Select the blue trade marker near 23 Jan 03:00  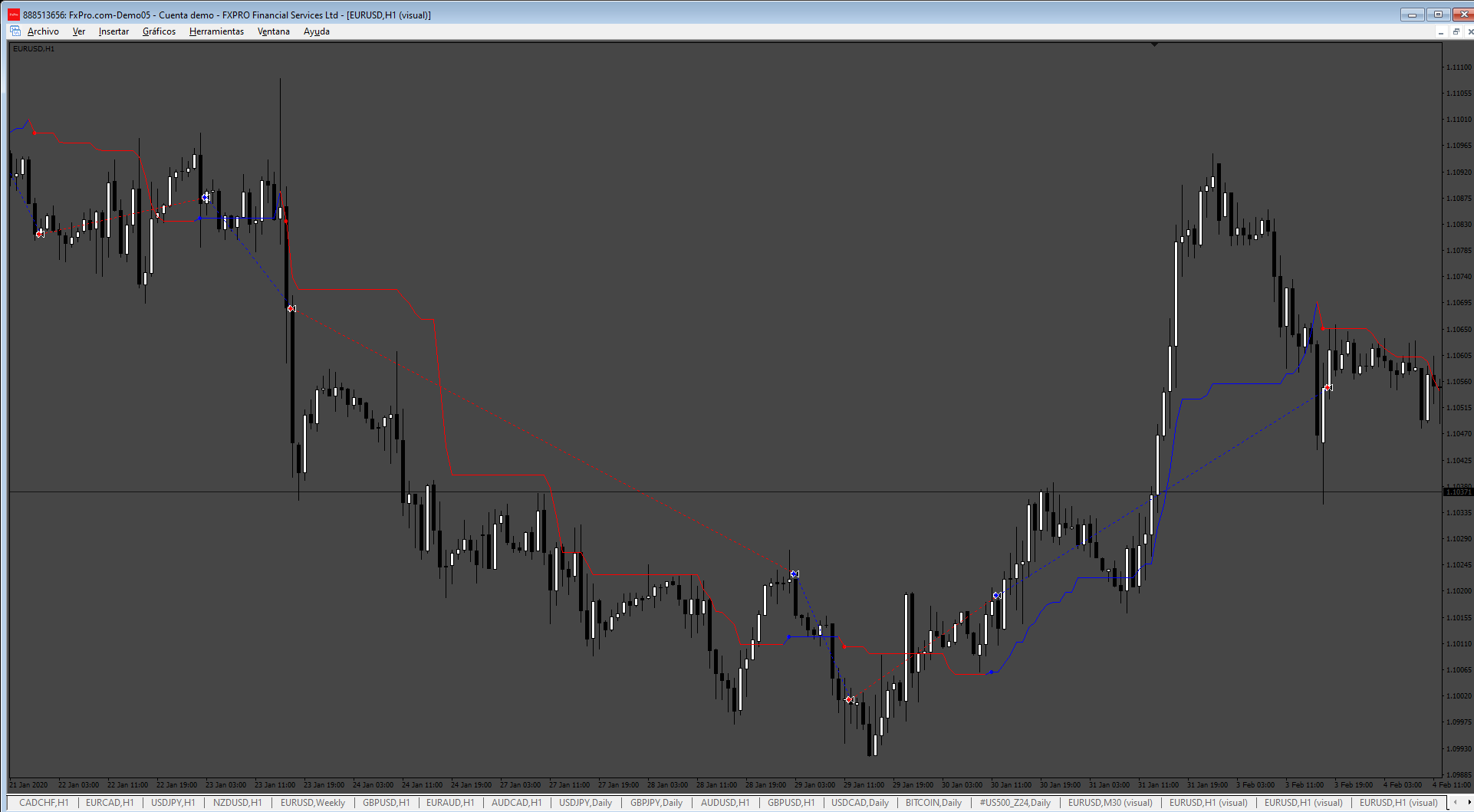[206, 198]
